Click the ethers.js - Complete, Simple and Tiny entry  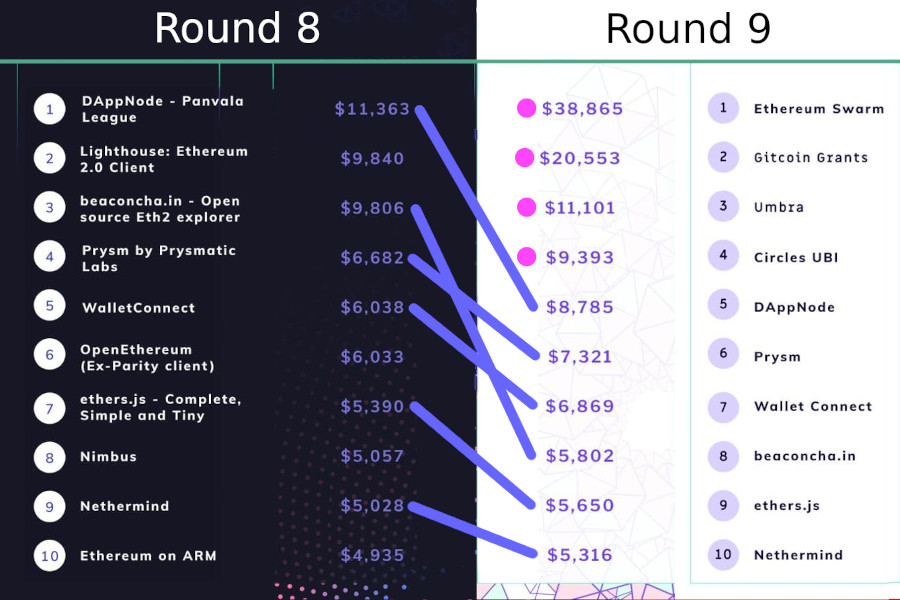click(x=161, y=407)
